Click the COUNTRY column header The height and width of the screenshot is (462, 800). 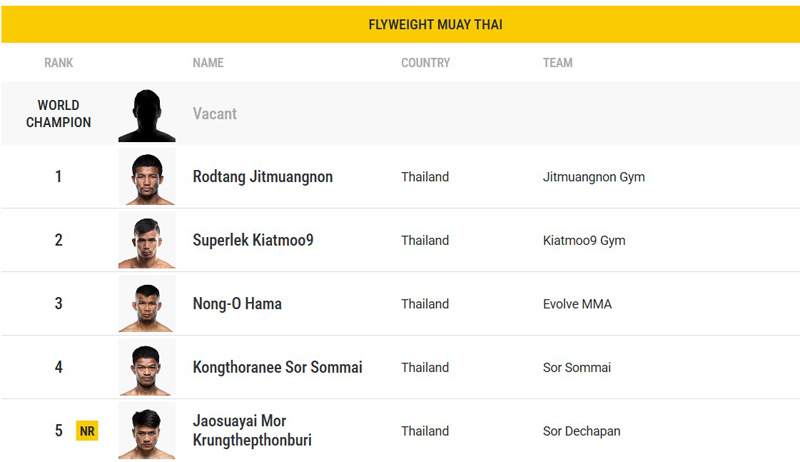pos(426,63)
